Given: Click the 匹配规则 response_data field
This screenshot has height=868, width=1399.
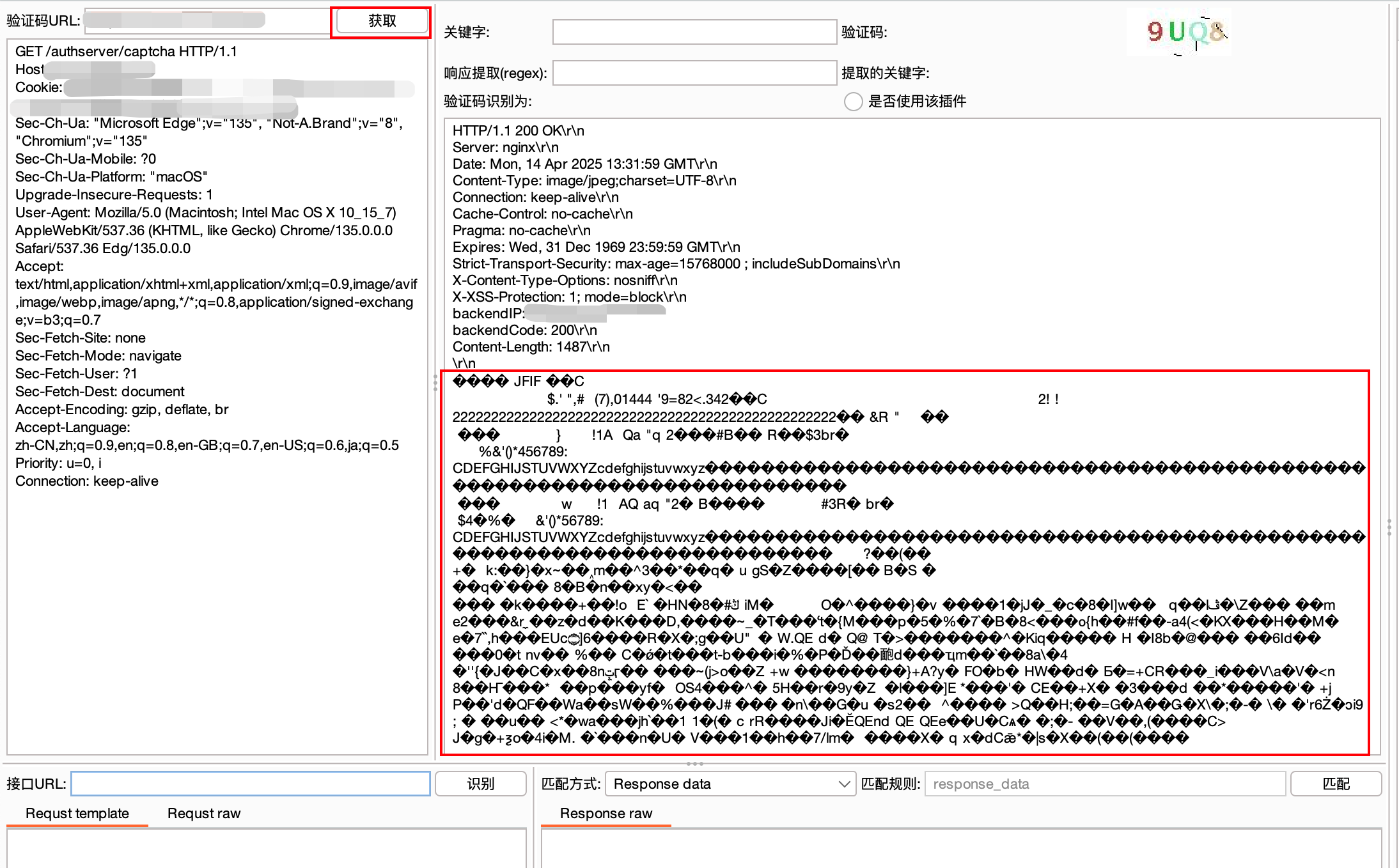Looking at the screenshot, I should click(1105, 784).
